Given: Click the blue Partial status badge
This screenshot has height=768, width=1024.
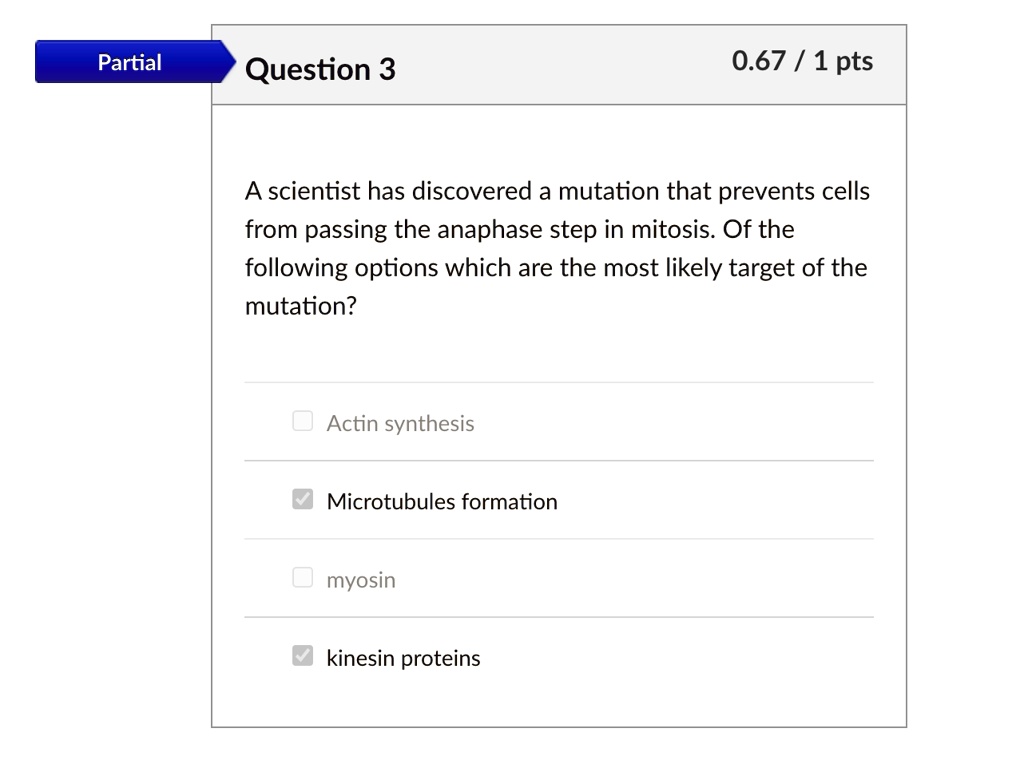Looking at the screenshot, I should pyautogui.click(x=128, y=61).
